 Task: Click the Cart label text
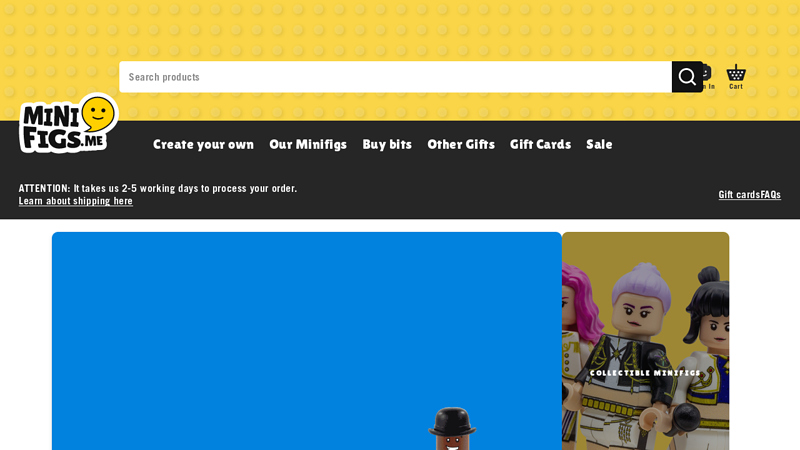coord(736,87)
